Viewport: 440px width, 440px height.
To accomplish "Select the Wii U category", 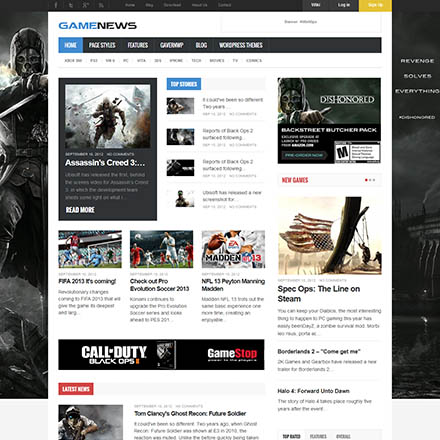I will 110,61.
